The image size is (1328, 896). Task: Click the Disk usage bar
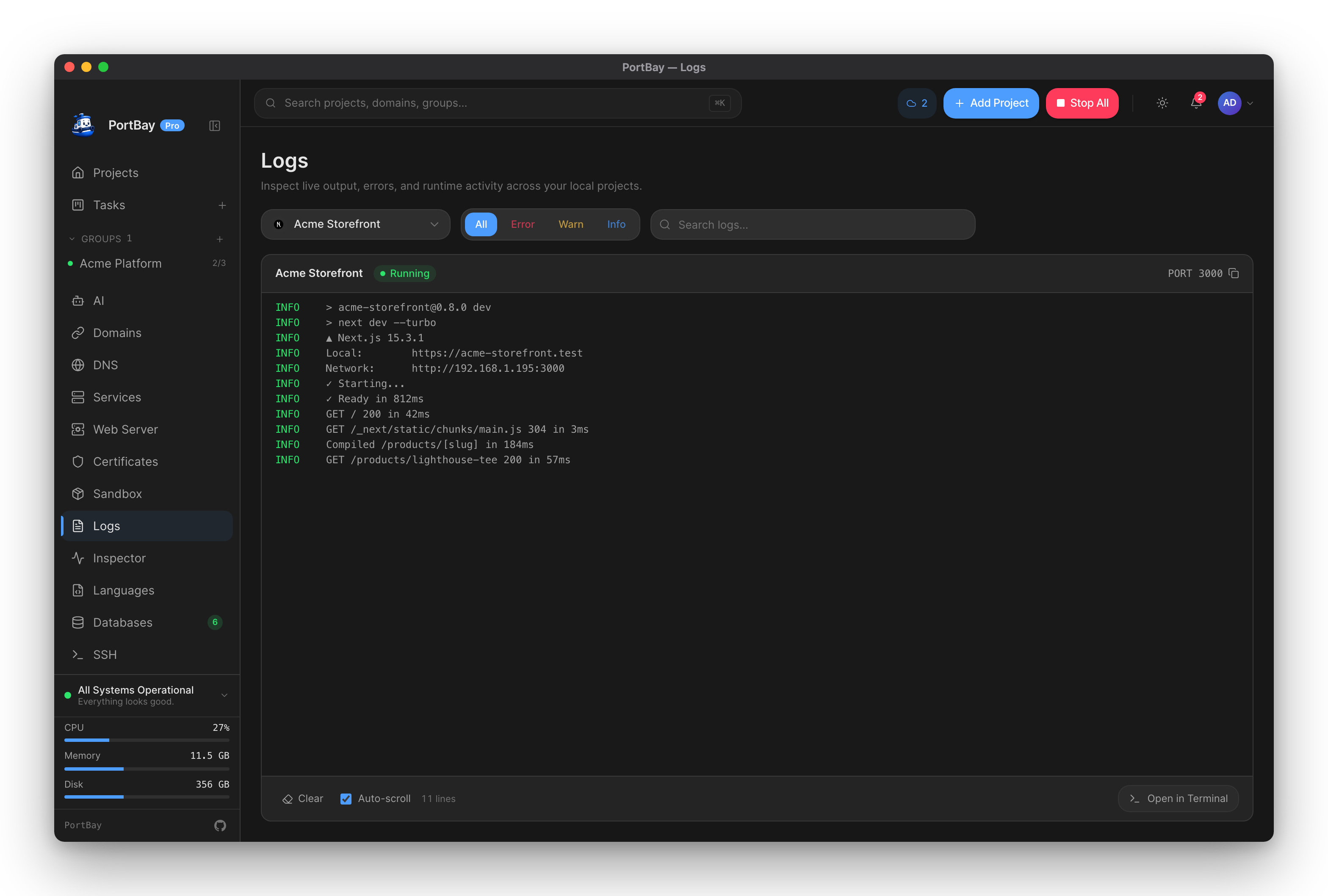point(147,796)
